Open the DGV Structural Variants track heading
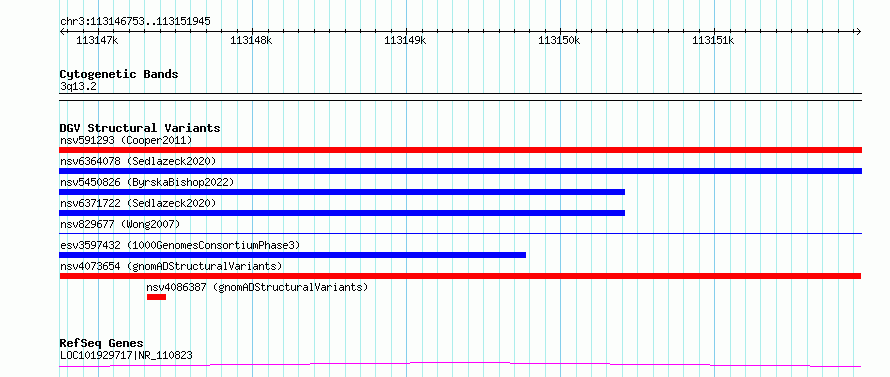The width and height of the screenshot is (890, 377). tap(140, 128)
